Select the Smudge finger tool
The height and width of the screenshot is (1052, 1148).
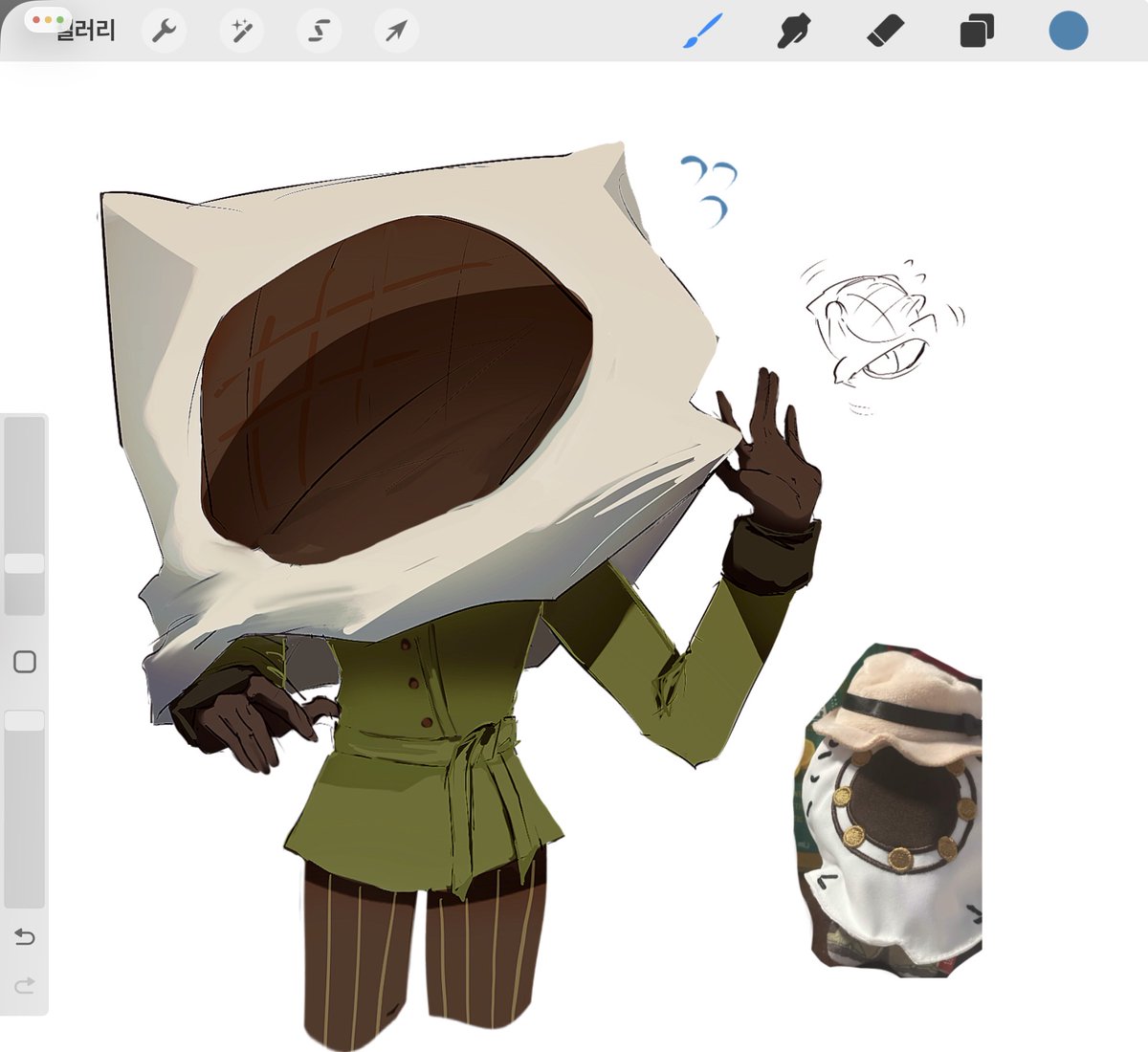pyautogui.click(x=793, y=32)
